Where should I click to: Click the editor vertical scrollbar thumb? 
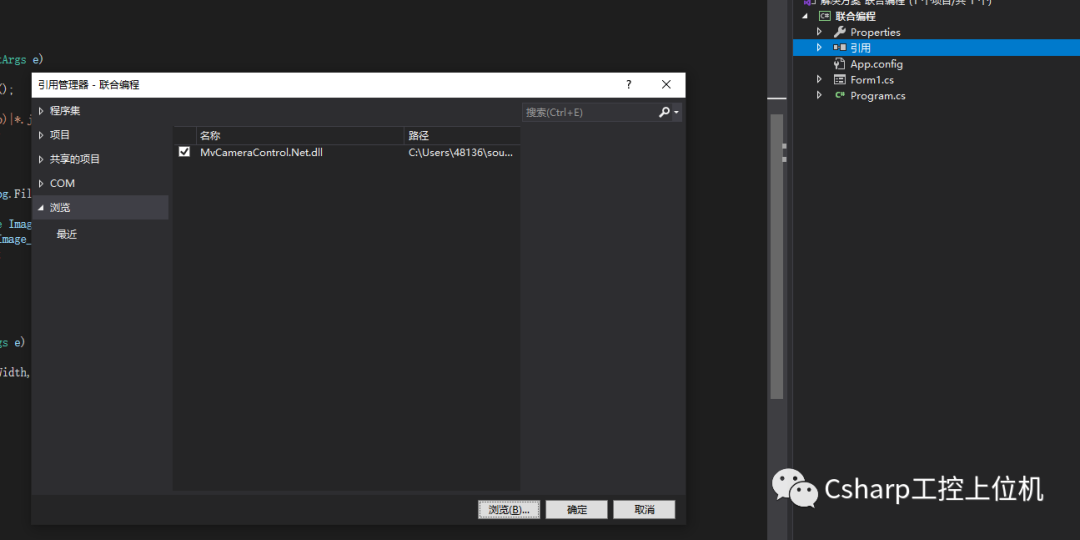coord(776,256)
